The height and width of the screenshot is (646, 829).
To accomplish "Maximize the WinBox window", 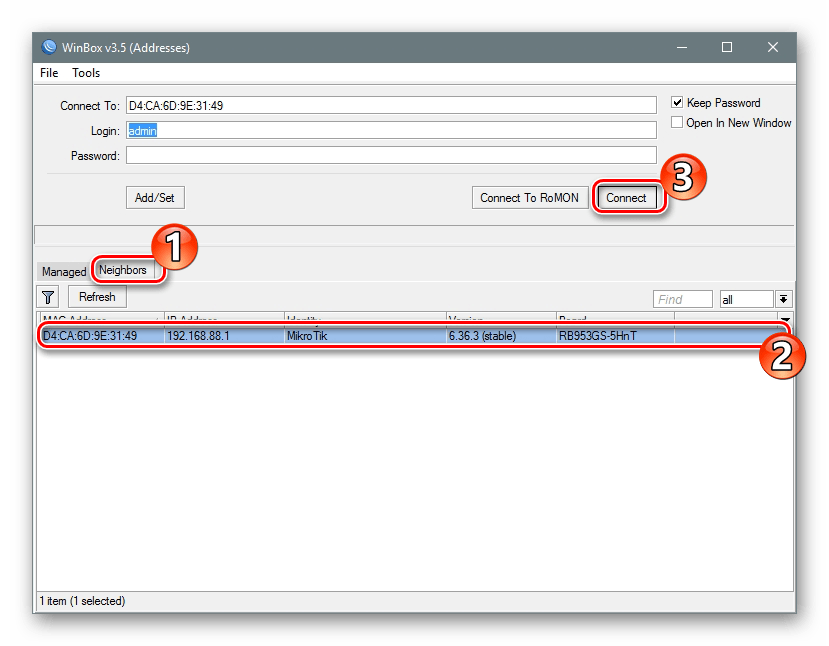I will click(727, 48).
